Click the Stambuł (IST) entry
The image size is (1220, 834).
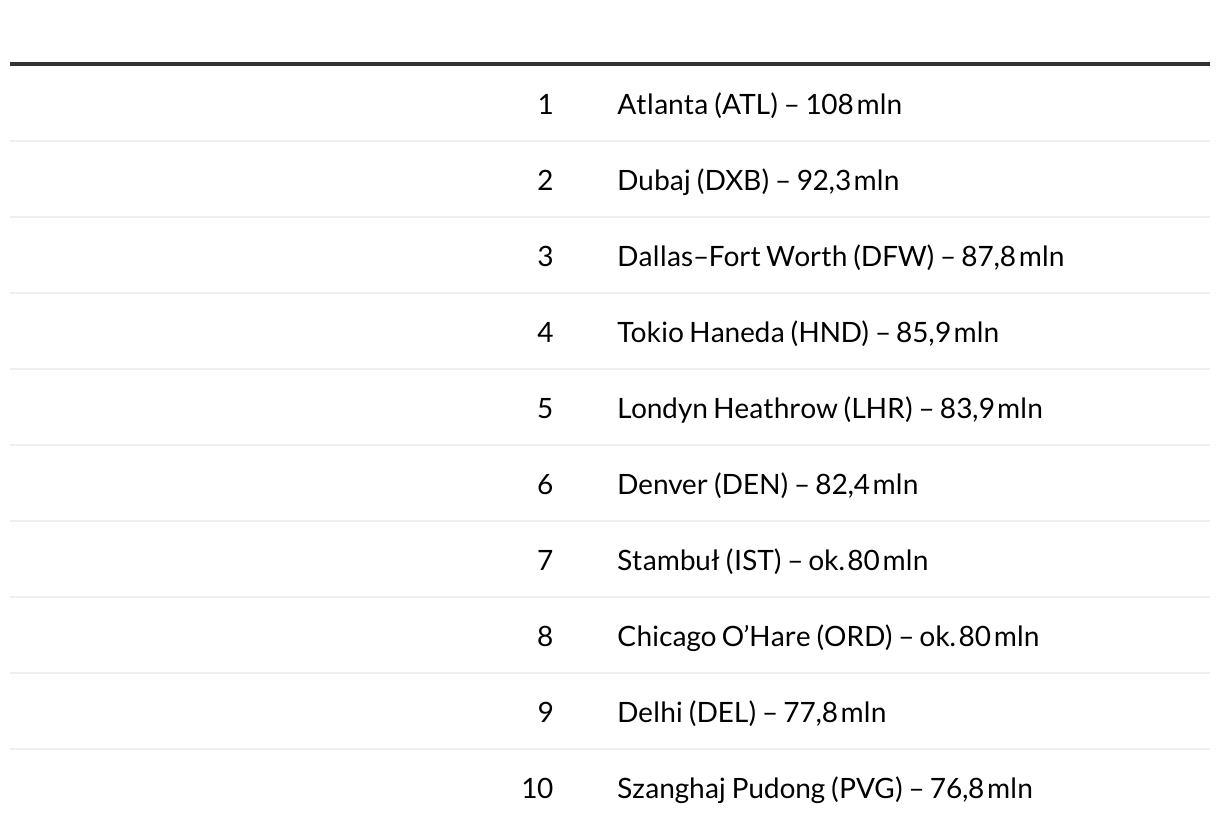(772, 560)
